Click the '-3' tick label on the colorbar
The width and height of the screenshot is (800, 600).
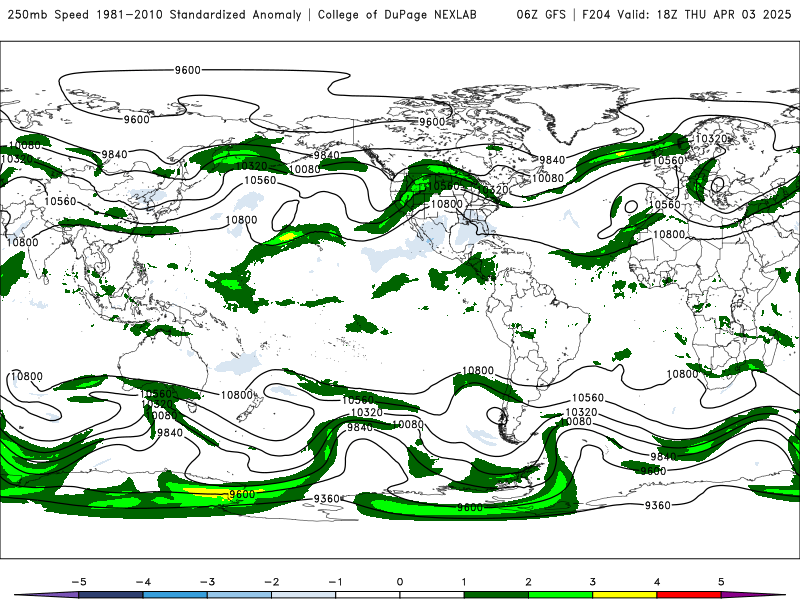coord(207,582)
